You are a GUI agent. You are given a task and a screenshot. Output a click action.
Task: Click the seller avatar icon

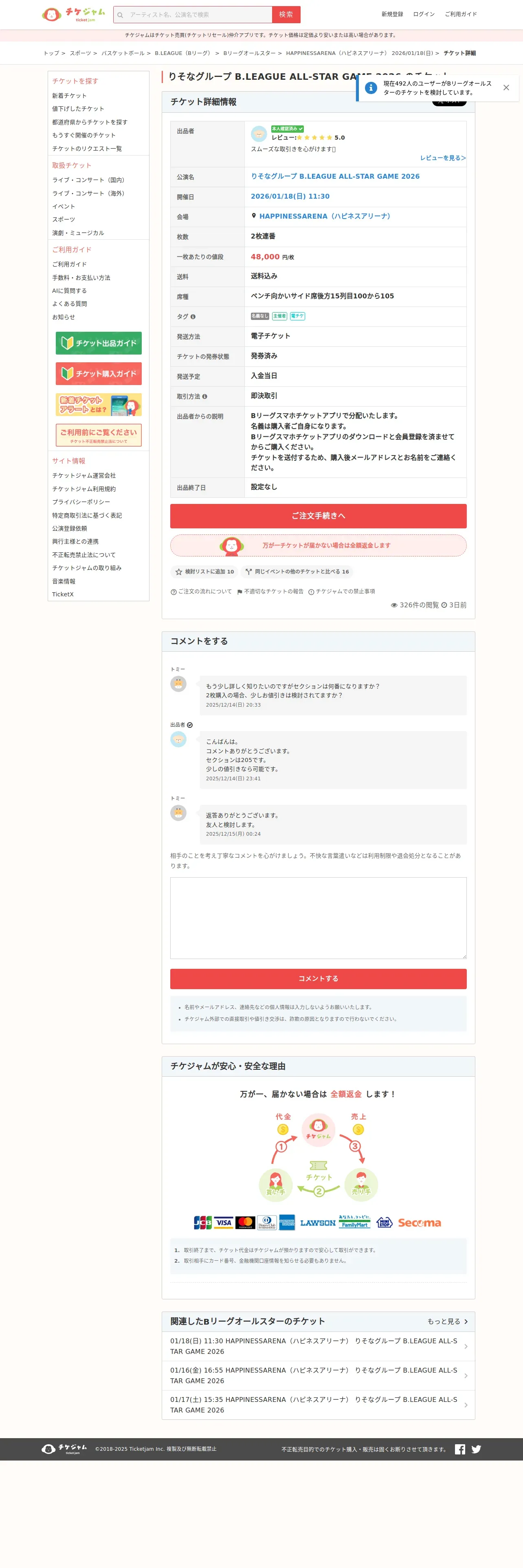click(x=259, y=133)
